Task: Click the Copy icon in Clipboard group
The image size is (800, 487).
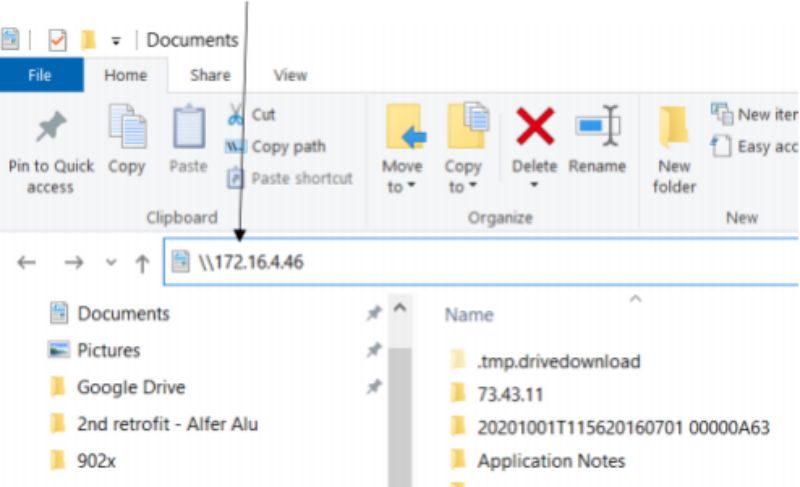Action: pyautogui.click(x=127, y=129)
